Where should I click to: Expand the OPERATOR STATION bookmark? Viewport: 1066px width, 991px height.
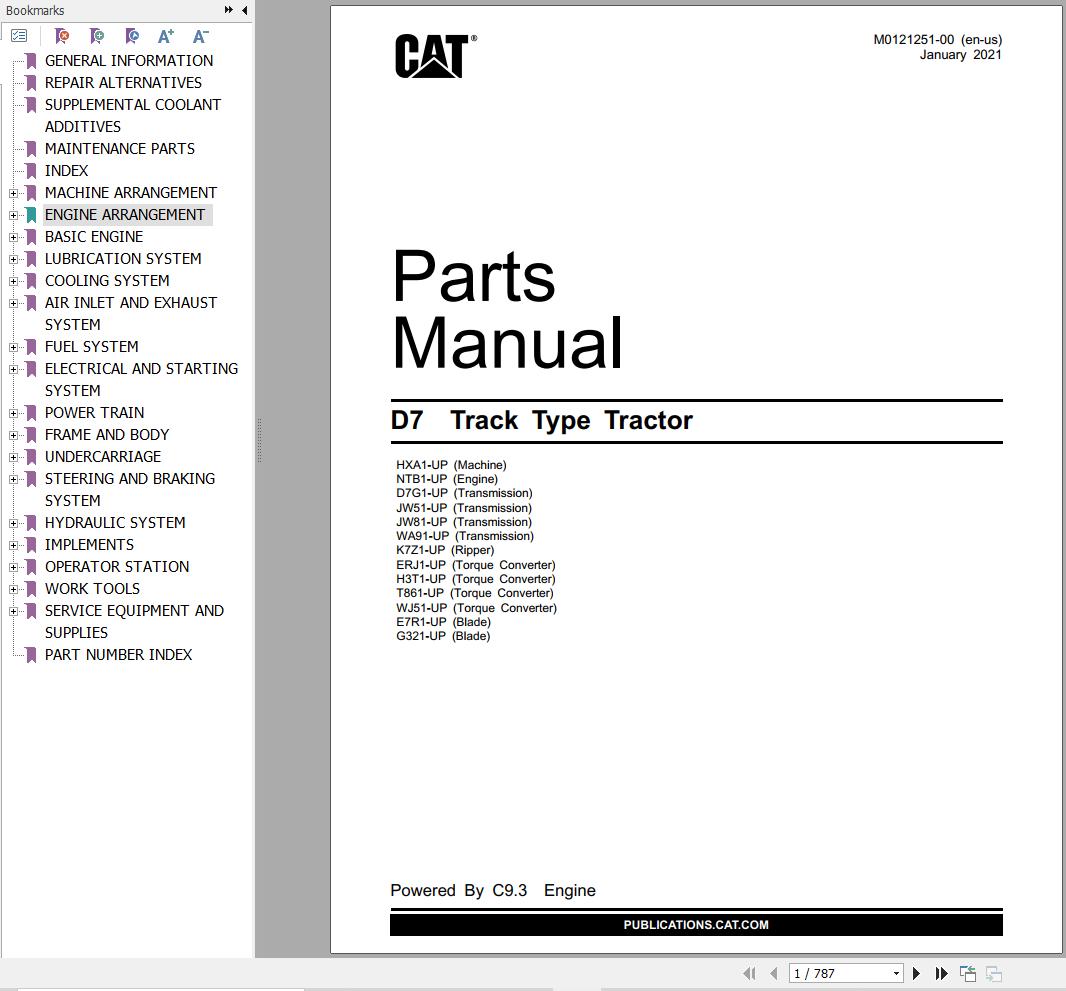click(x=13, y=568)
